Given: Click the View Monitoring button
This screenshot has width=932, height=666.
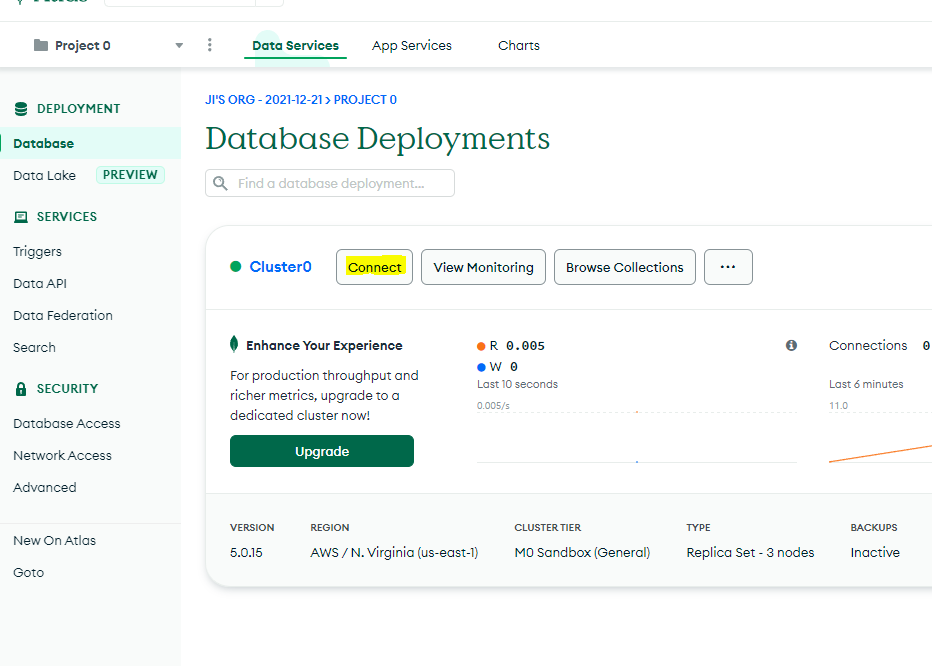Looking at the screenshot, I should pyautogui.click(x=483, y=267).
